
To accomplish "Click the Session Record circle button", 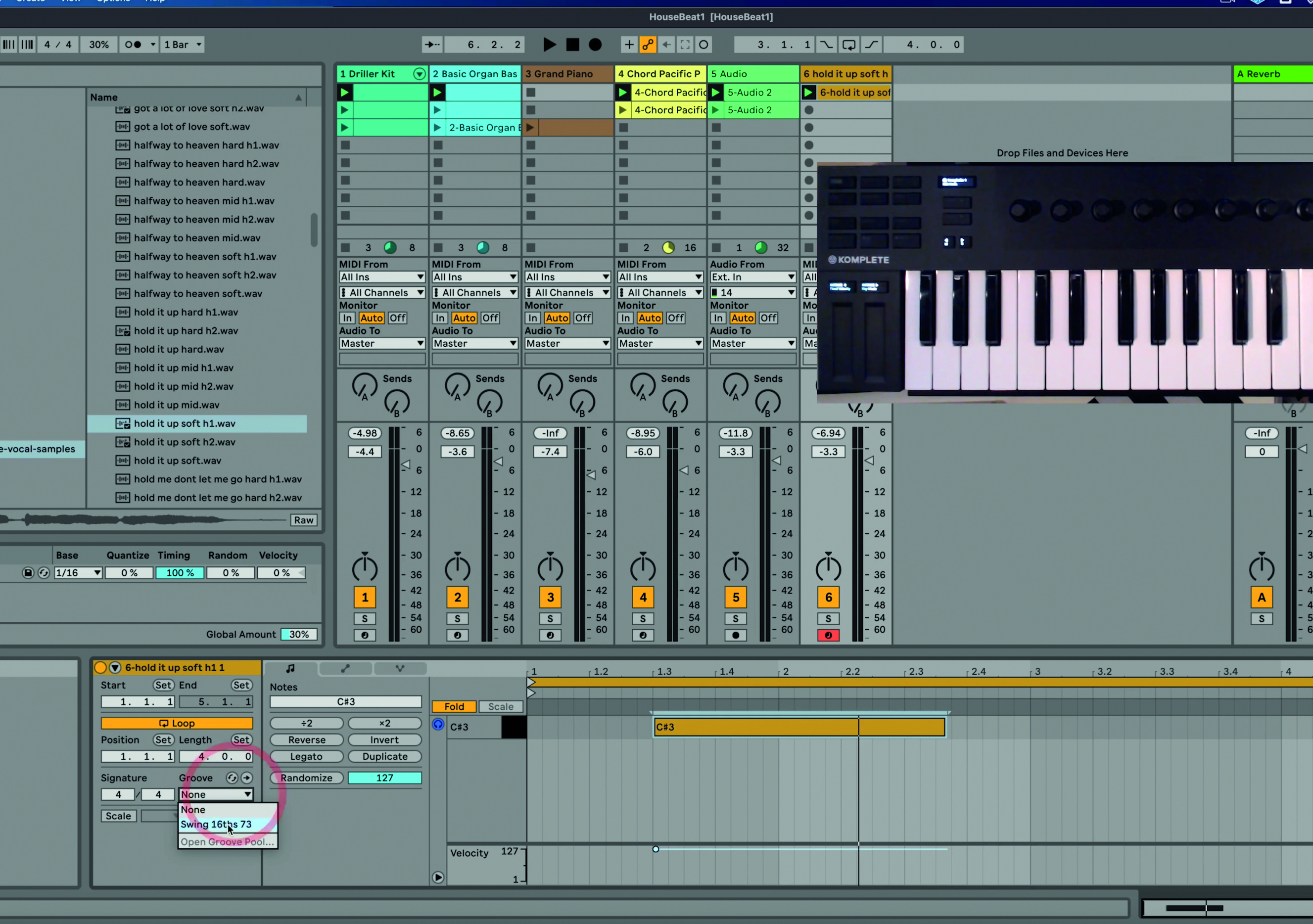I will click(x=704, y=45).
